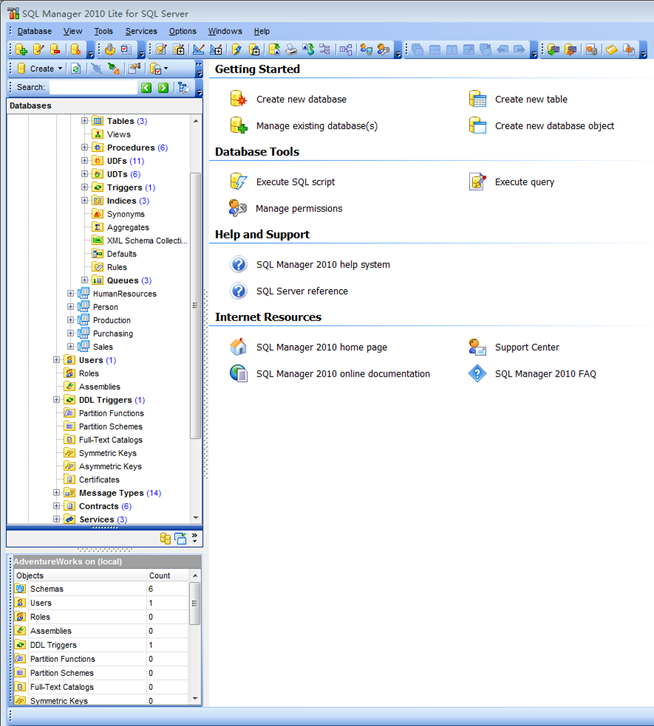Image resolution: width=654 pixels, height=726 pixels.
Task: Click the SQL Manager home page house icon
Action: [239, 347]
